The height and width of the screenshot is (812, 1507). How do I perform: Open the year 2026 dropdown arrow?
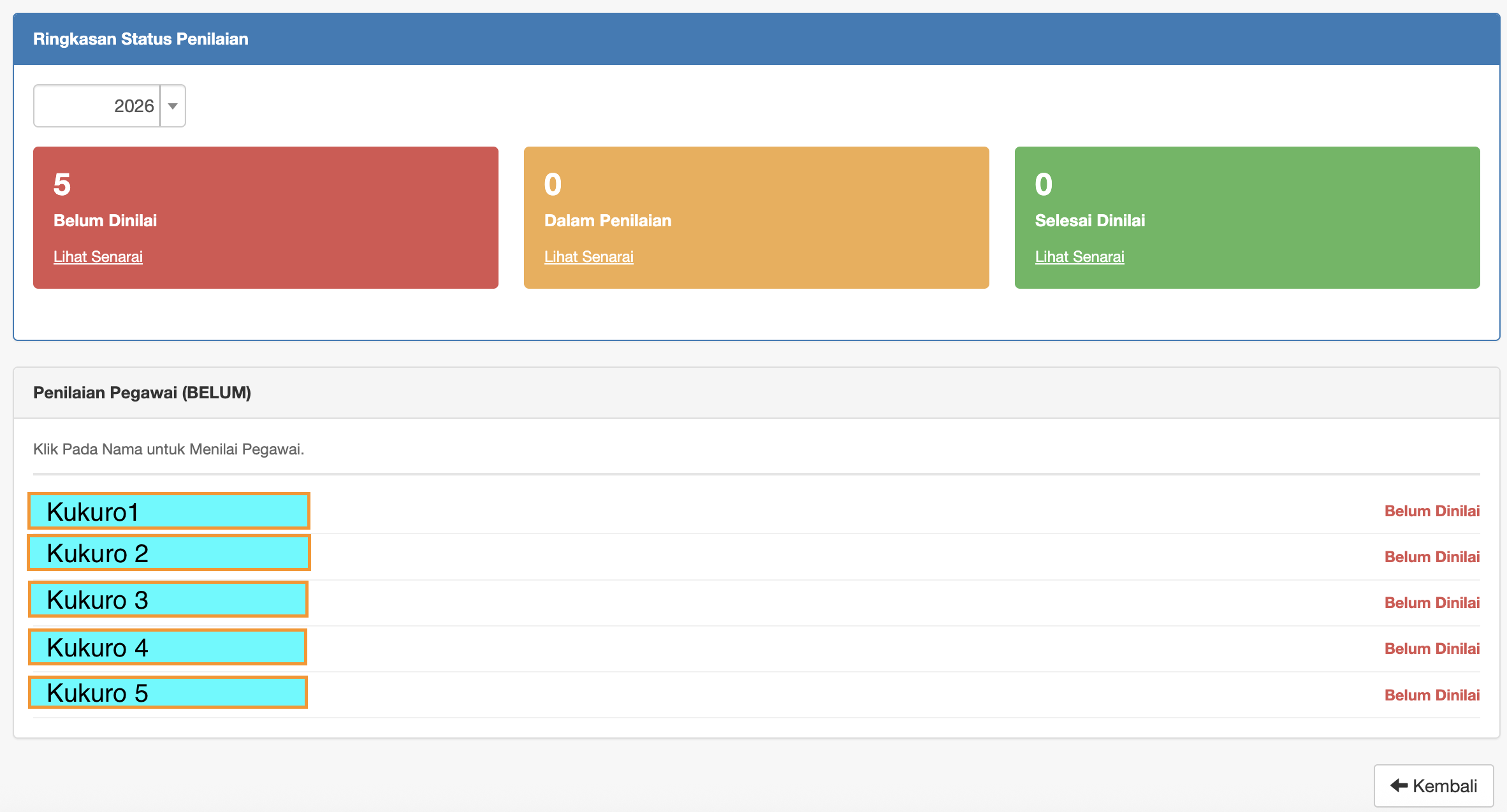pyautogui.click(x=173, y=106)
